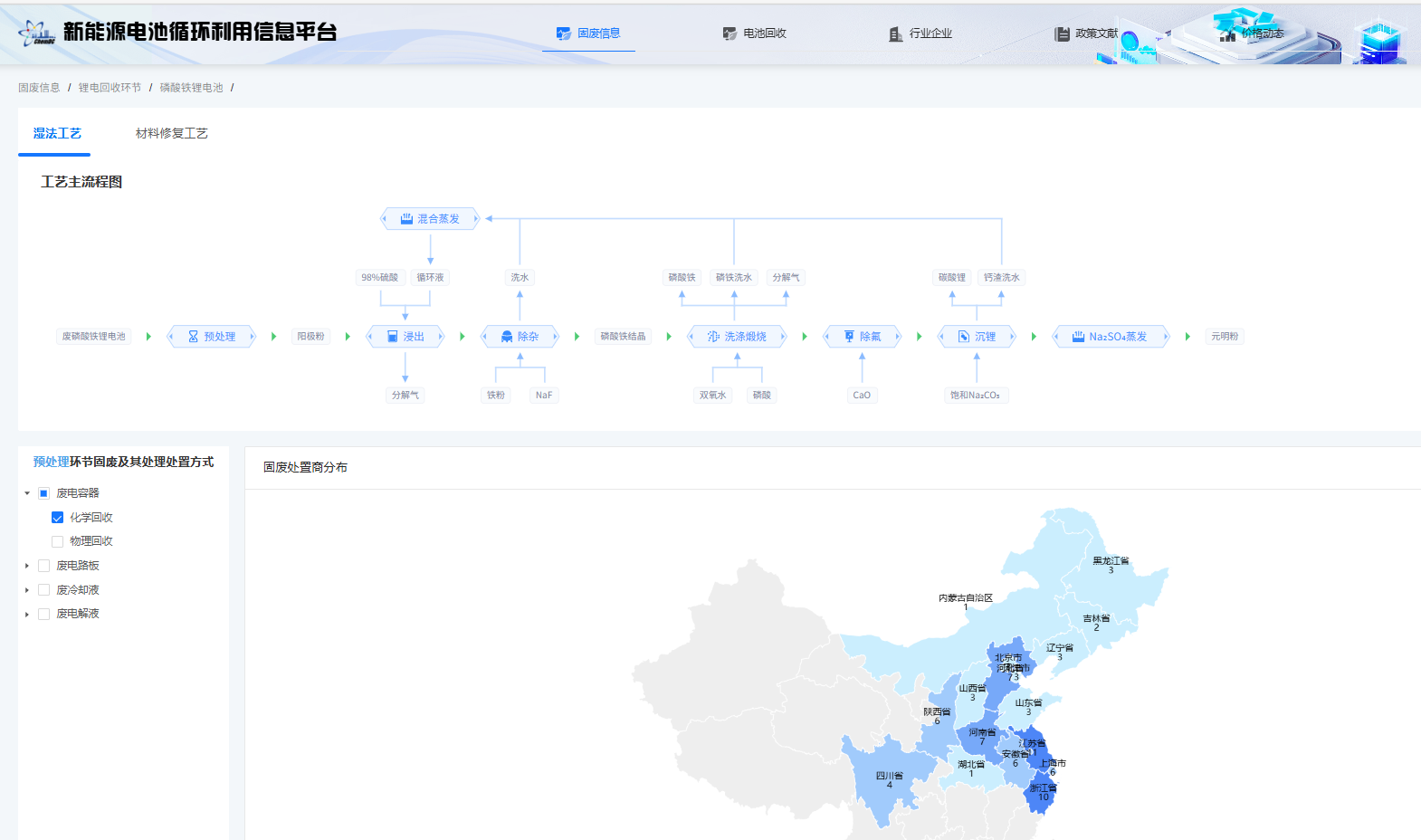
Task: Check the 废电路板 checkbox
Action: (43, 566)
